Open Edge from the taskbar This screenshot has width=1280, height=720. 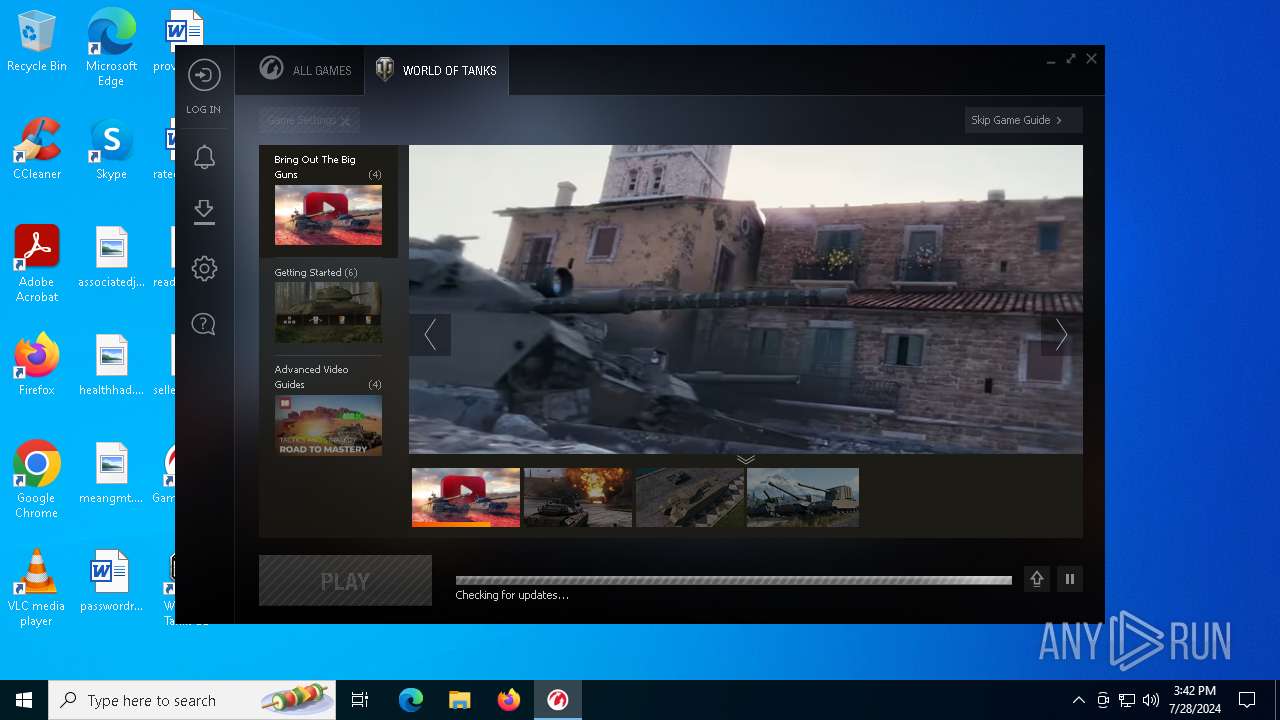411,700
